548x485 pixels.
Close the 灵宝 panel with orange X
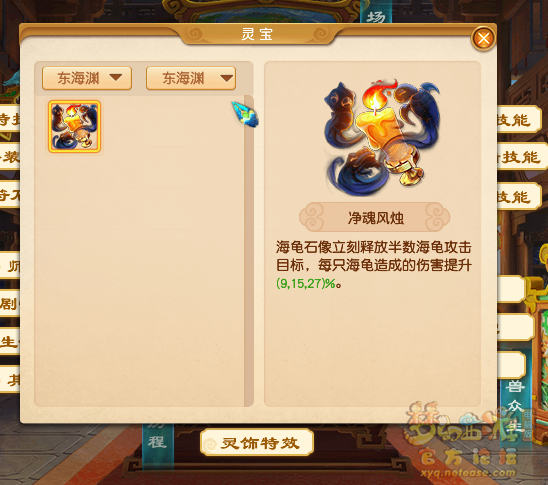click(483, 38)
